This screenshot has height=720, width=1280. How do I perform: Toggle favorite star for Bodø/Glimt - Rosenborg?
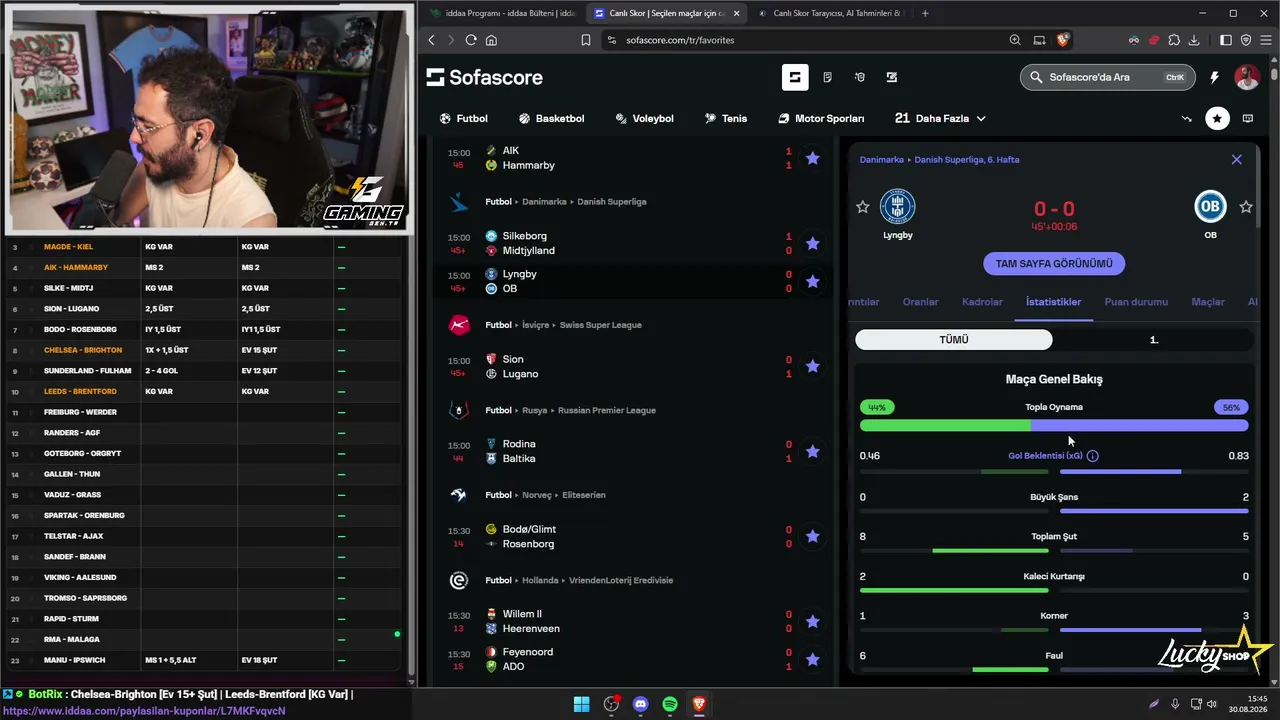(x=813, y=536)
